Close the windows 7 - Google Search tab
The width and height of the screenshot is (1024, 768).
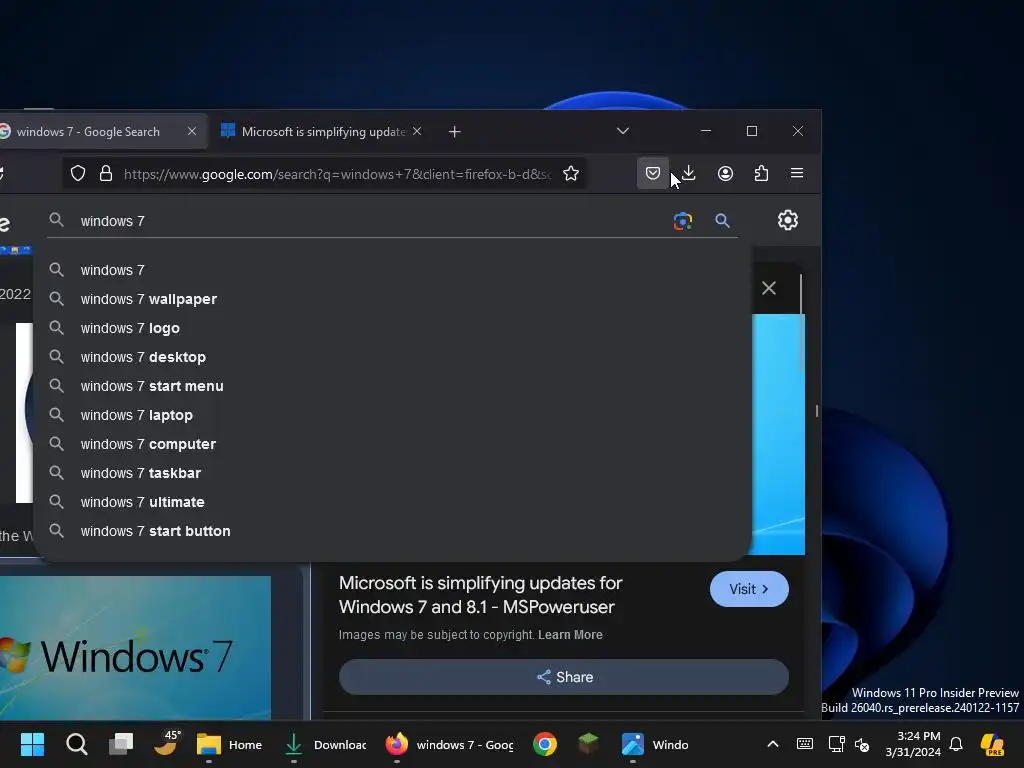click(x=192, y=131)
